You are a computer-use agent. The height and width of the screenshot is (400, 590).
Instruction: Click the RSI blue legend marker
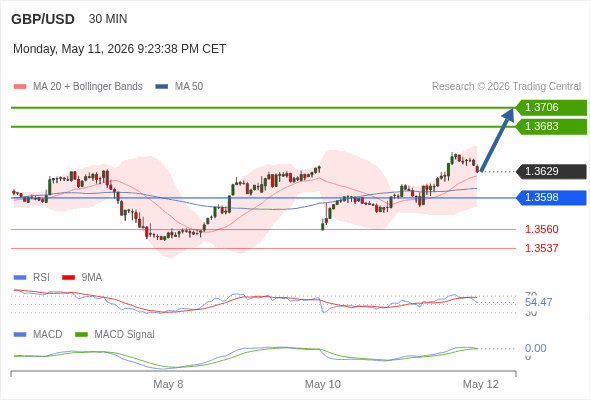(x=20, y=278)
